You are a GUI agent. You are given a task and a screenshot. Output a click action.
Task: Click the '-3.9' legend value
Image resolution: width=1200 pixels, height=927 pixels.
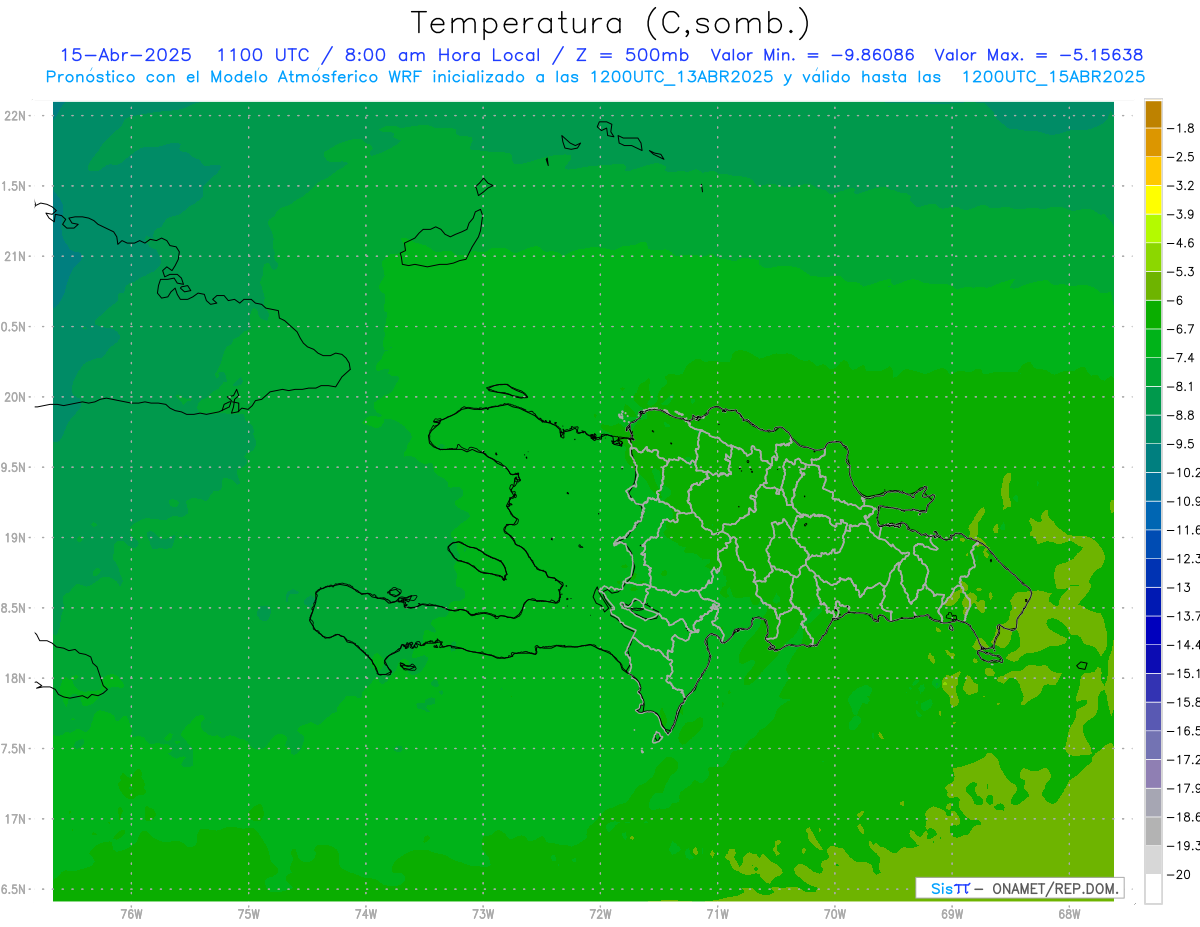click(1181, 214)
